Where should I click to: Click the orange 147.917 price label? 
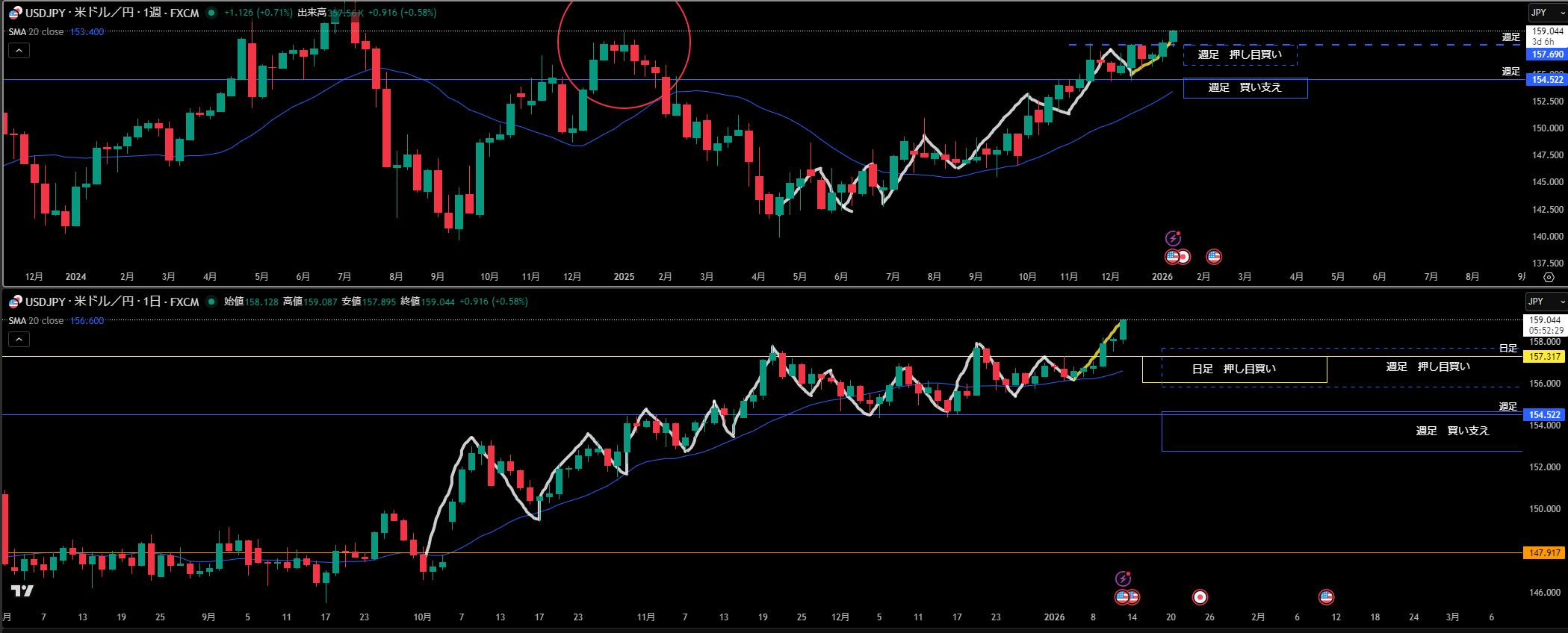(x=1544, y=553)
